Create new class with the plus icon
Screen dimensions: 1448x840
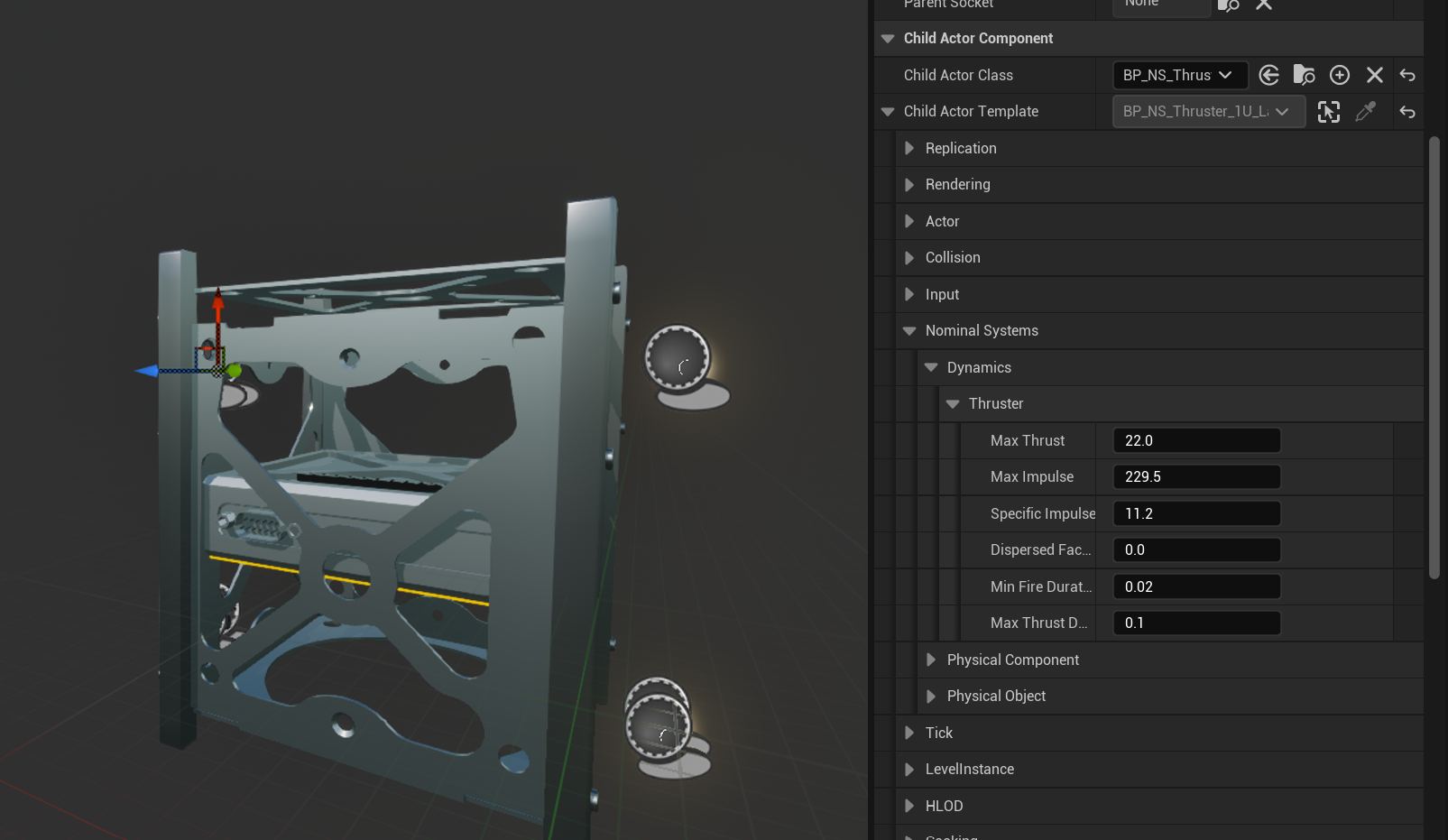(1340, 75)
